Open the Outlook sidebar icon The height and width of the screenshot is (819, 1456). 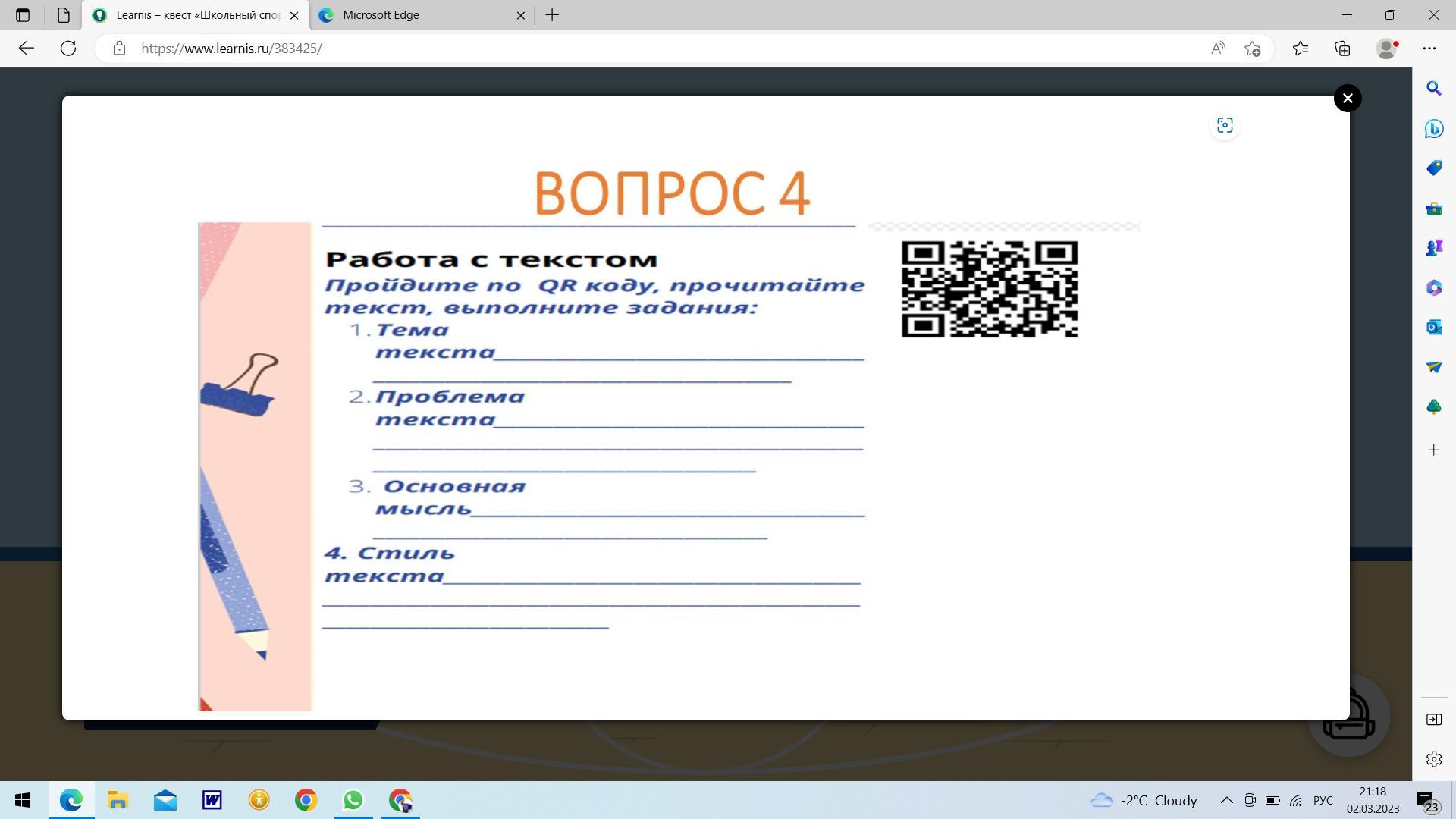1433,327
